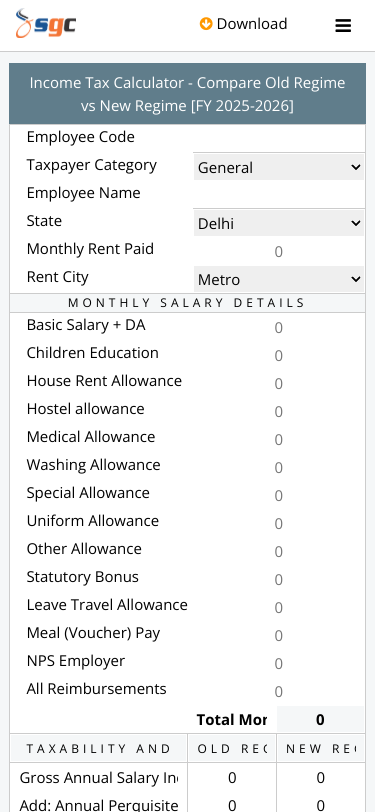Open the Taxpayer Category dropdown

(x=279, y=167)
